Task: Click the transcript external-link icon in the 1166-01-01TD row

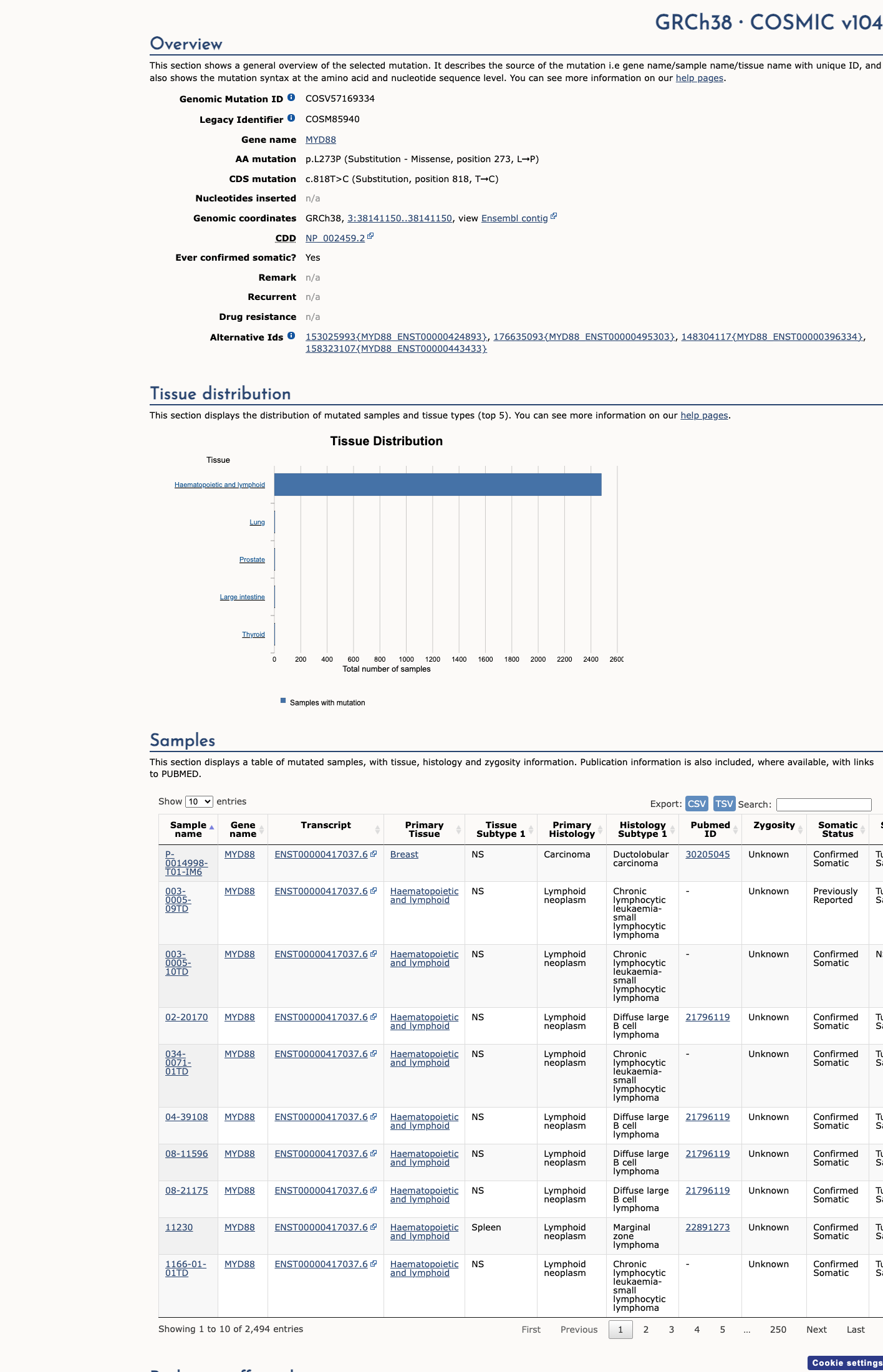Action: [x=374, y=1263]
